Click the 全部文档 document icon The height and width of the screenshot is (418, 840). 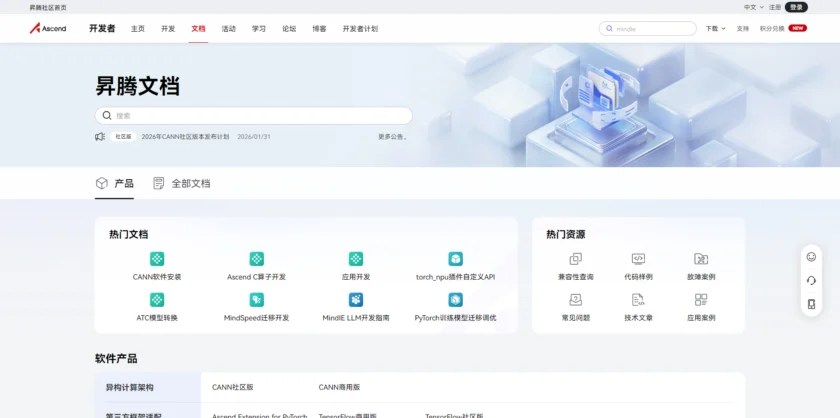[x=159, y=183]
